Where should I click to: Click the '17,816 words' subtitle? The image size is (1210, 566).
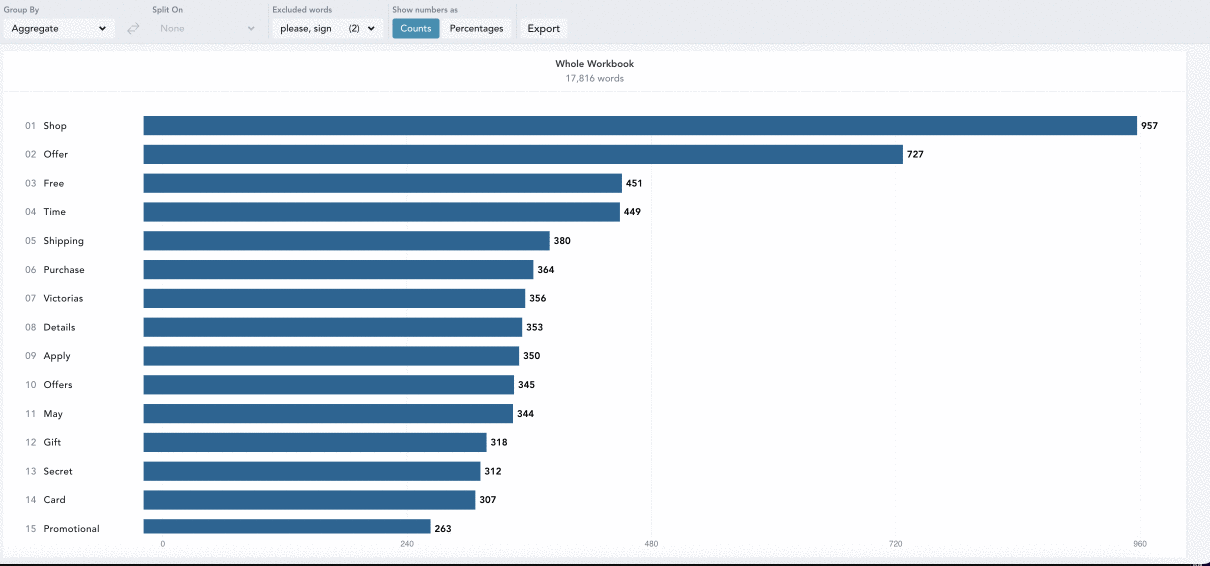595,78
